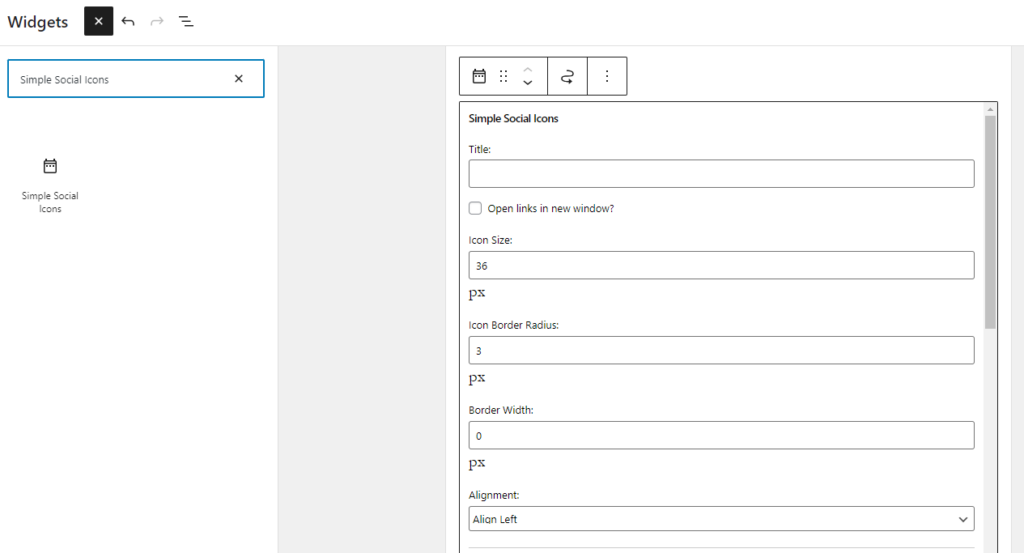Image resolution: width=1024 pixels, height=553 pixels.
Task: Click the move to widget area icon
Action: 568,76
